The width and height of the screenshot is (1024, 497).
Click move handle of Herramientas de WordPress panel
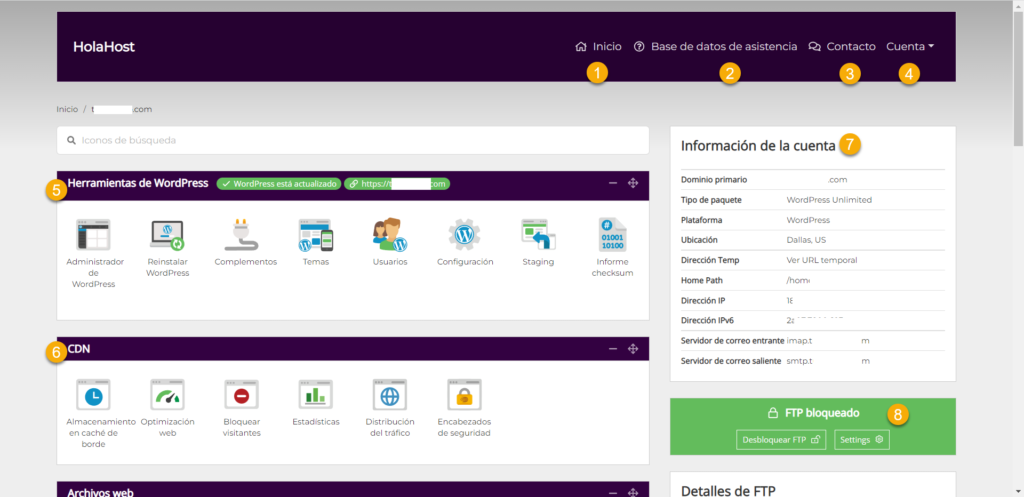[x=632, y=184]
